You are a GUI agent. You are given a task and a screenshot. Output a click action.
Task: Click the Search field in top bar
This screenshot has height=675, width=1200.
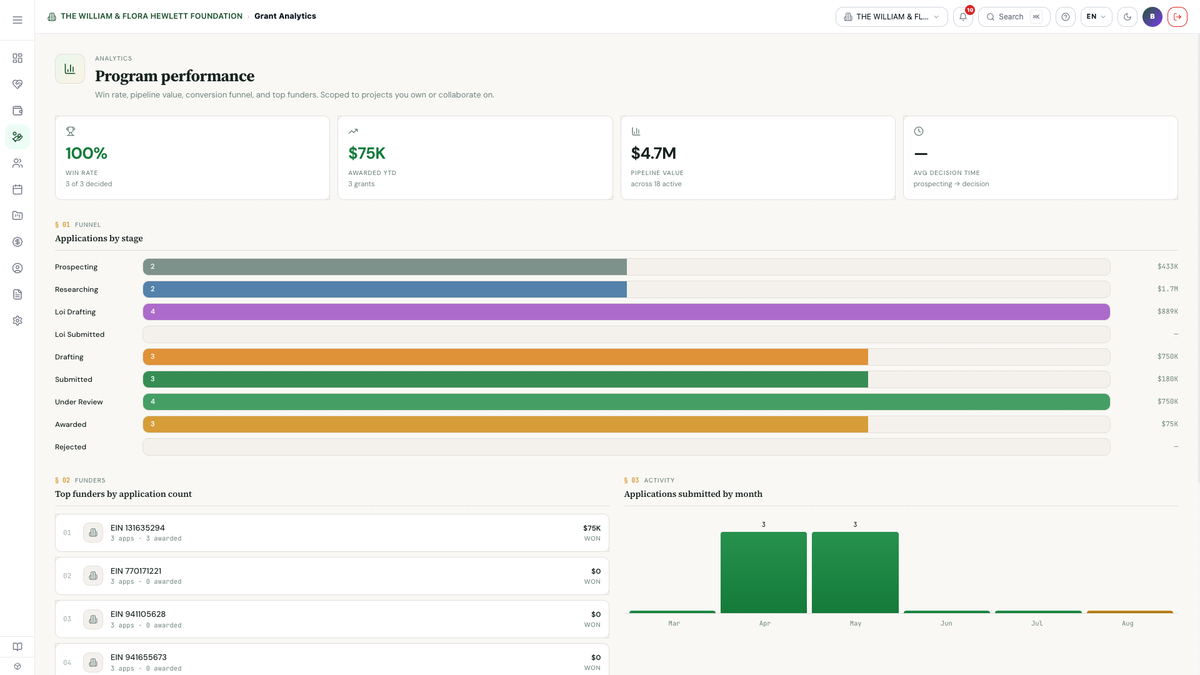pyautogui.click(x=1014, y=17)
